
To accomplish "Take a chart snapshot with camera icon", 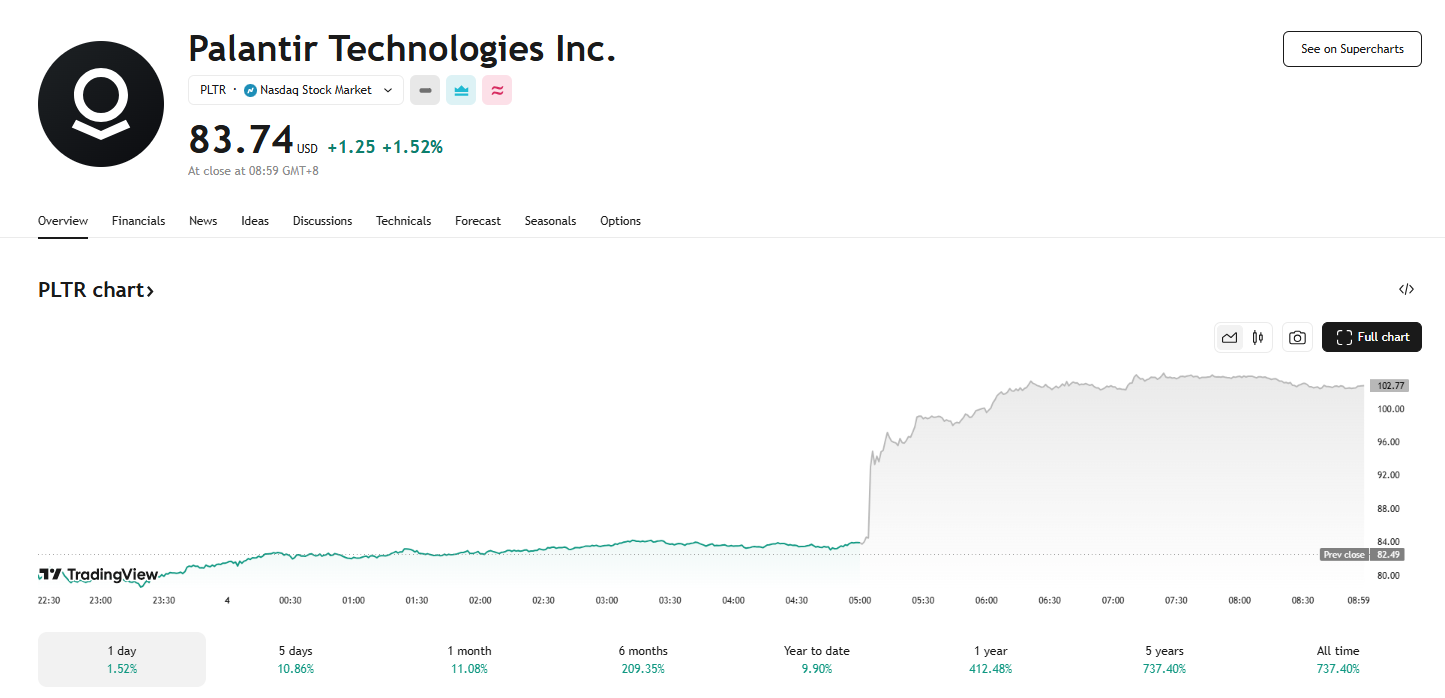I will tap(1297, 338).
